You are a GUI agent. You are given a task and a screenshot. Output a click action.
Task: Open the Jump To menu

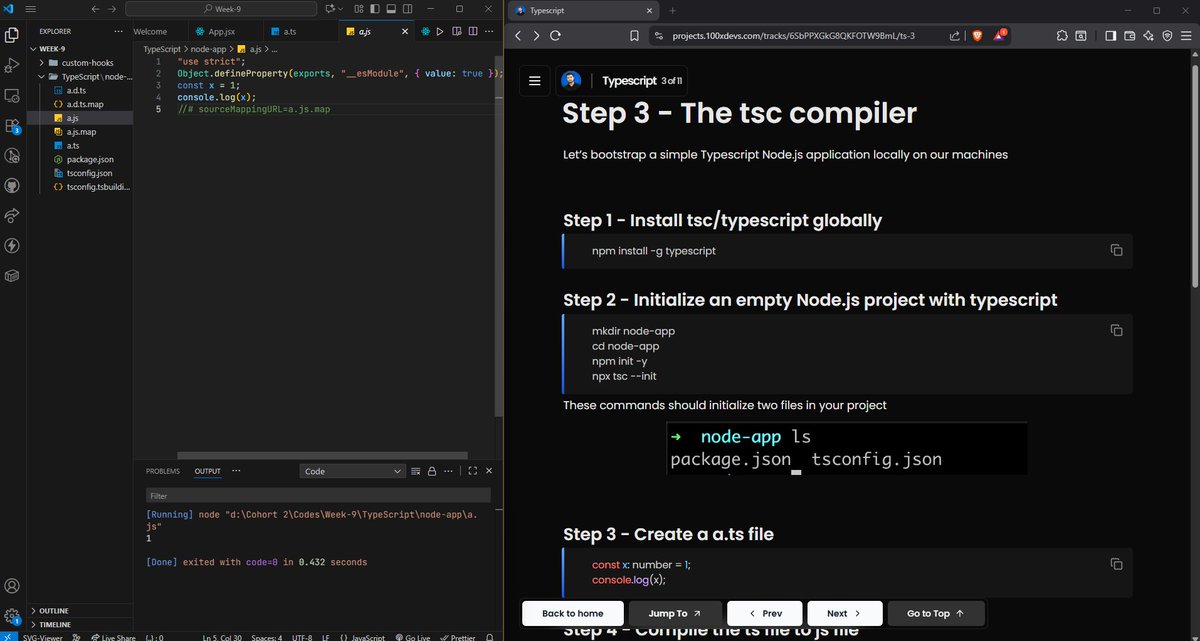[x=675, y=613]
